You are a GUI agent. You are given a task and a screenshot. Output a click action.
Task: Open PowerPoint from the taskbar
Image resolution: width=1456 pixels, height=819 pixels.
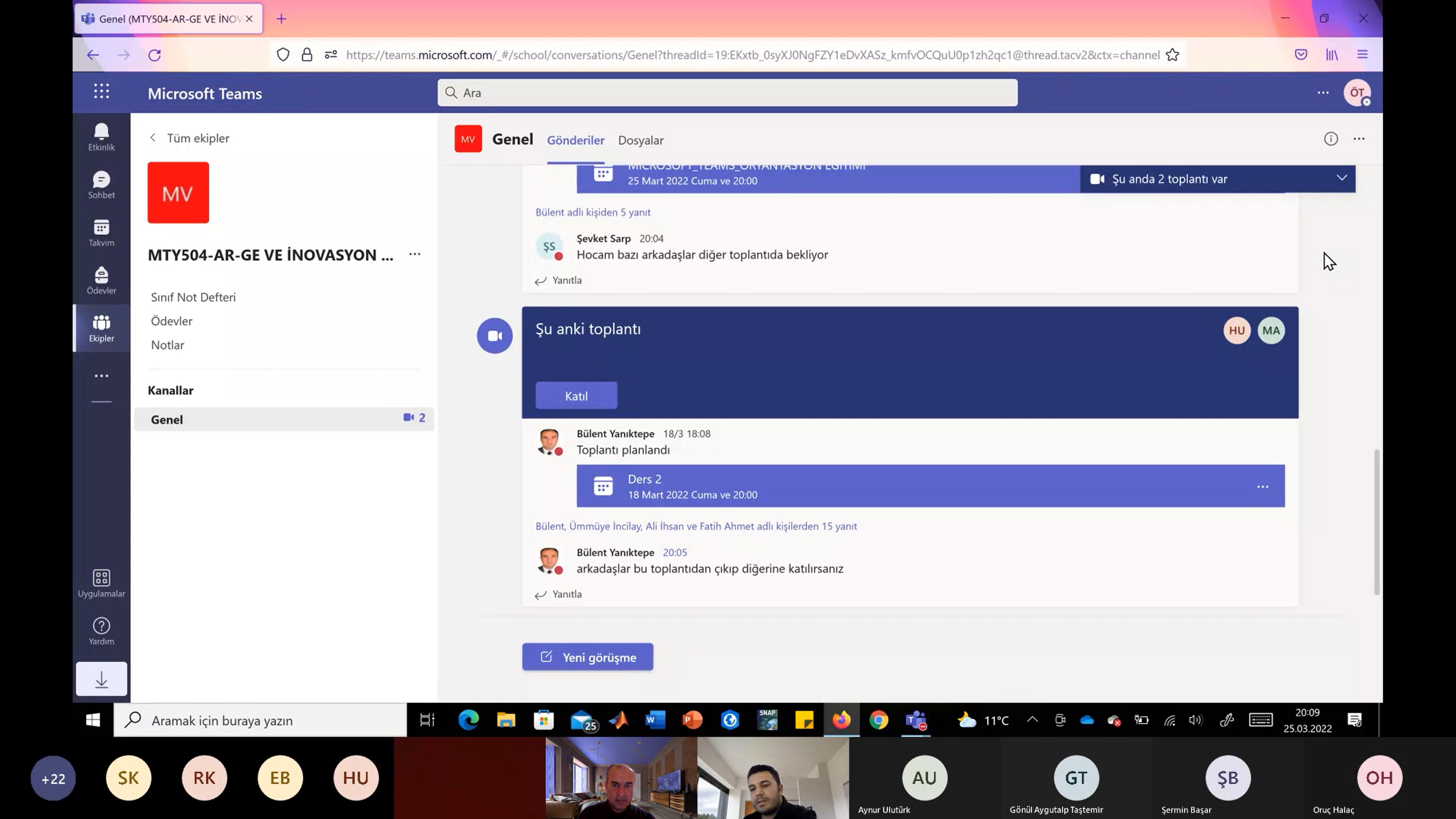click(x=692, y=720)
